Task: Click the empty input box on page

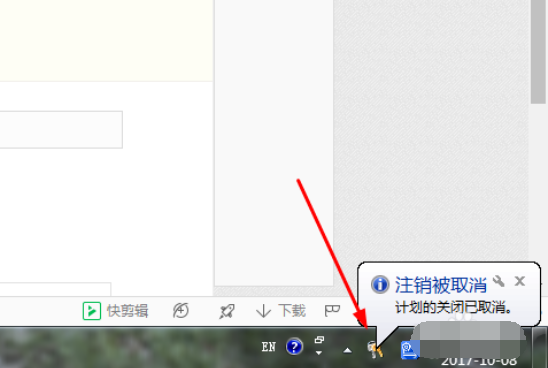Action: pyautogui.click(x=61, y=130)
